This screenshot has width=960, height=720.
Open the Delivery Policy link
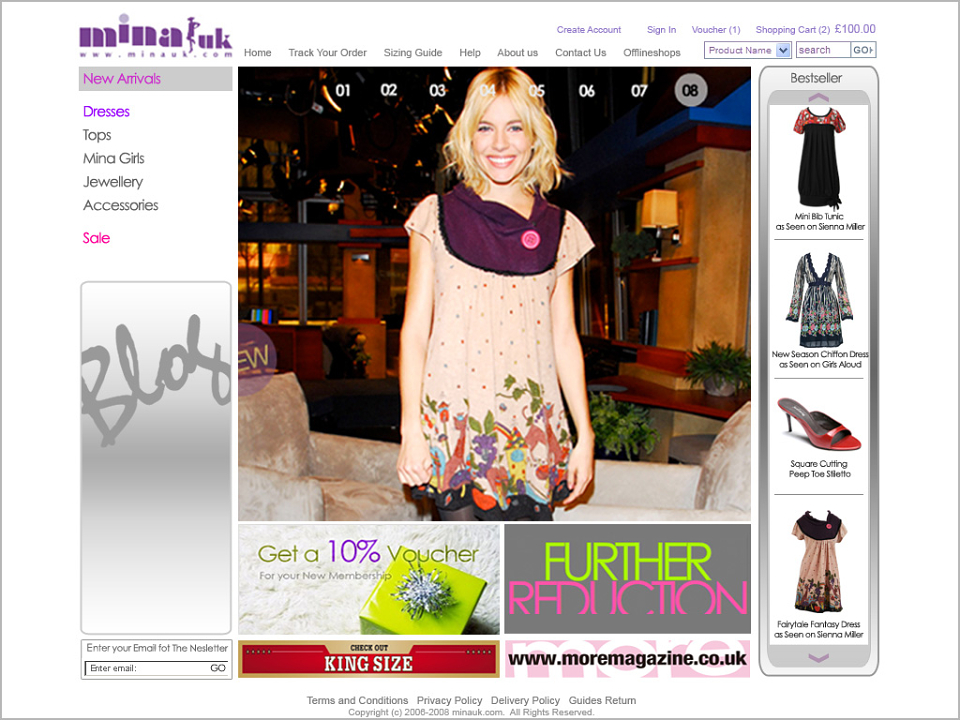click(525, 700)
